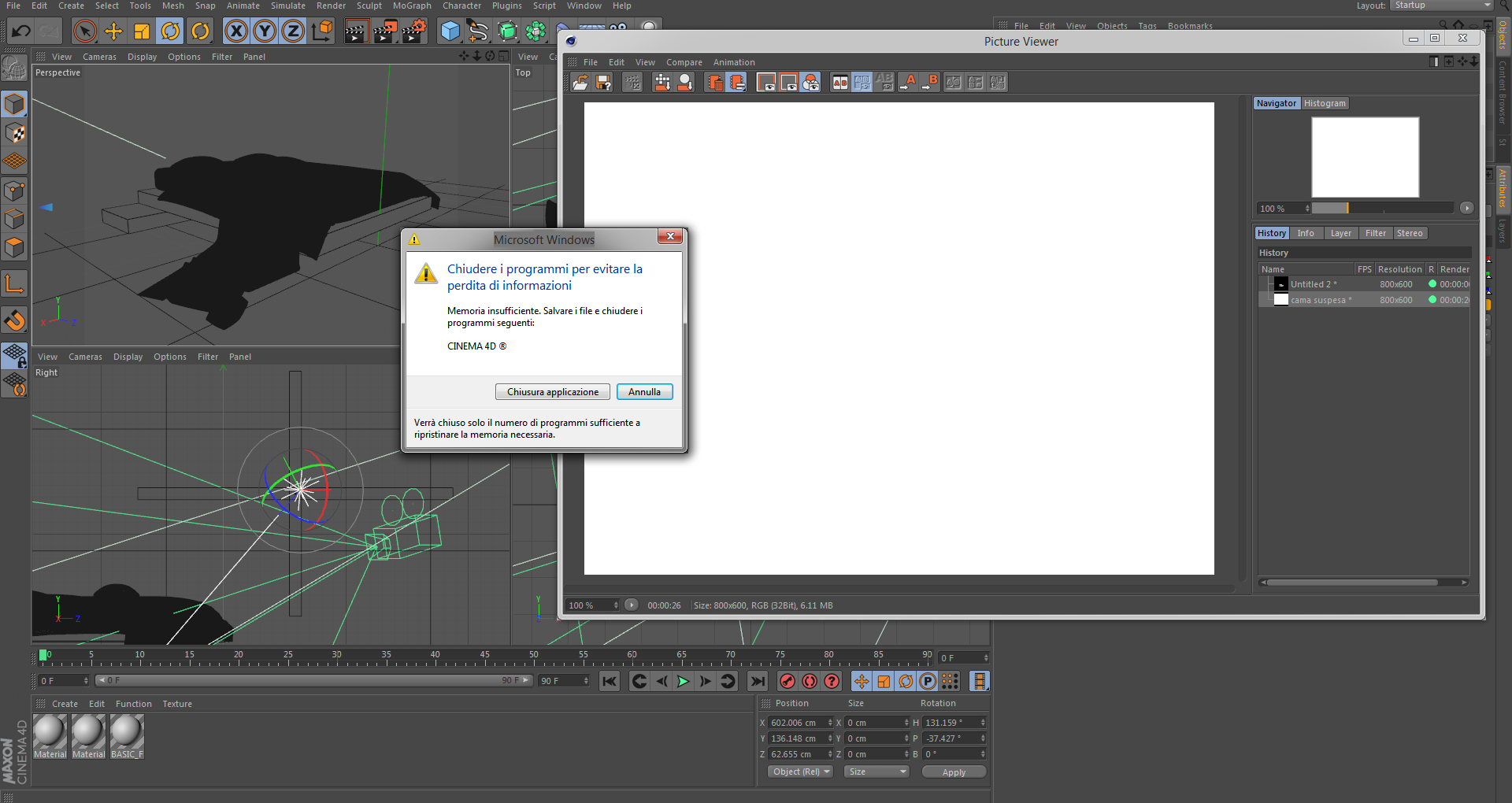1512x803 pixels.
Task: Toggle Parameter keyframe recording P button
Action: tap(928, 682)
